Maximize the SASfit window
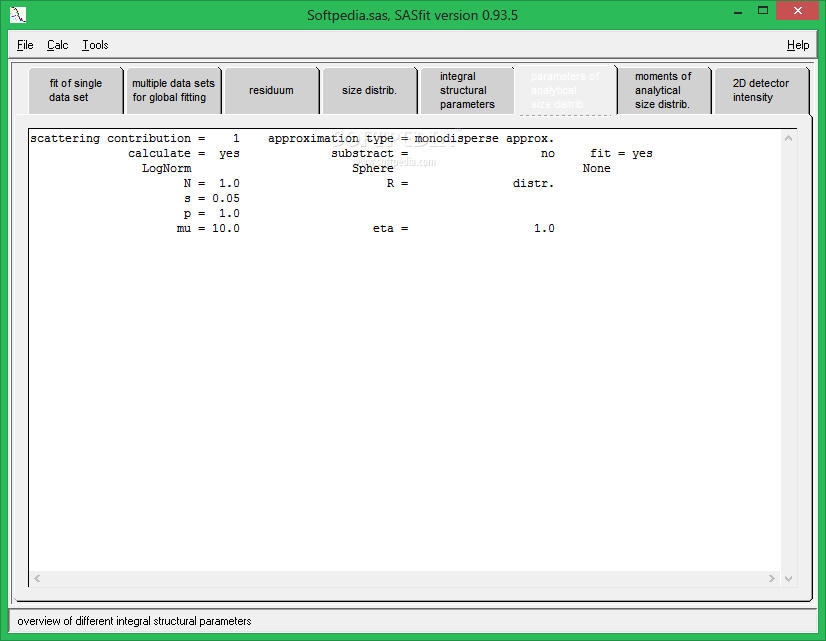Viewport: 826px width, 641px height. (x=763, y=11)
